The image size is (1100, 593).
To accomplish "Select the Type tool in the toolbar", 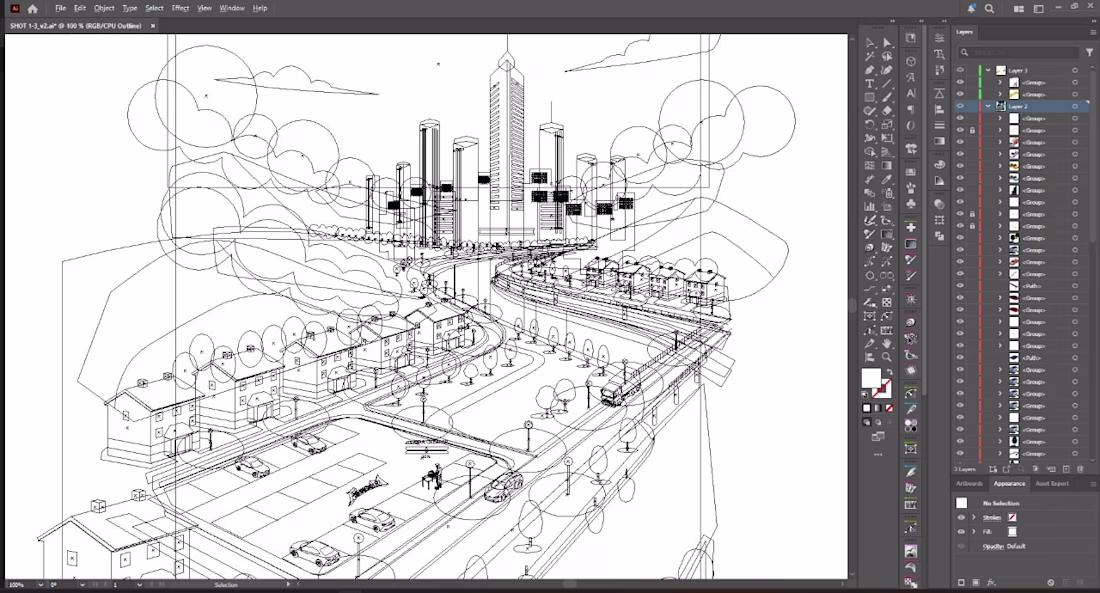I will [870, 84].
